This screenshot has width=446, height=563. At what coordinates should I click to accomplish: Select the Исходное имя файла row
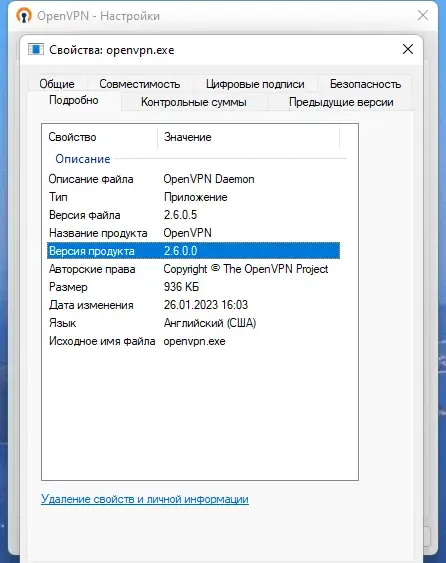(193, 341)
